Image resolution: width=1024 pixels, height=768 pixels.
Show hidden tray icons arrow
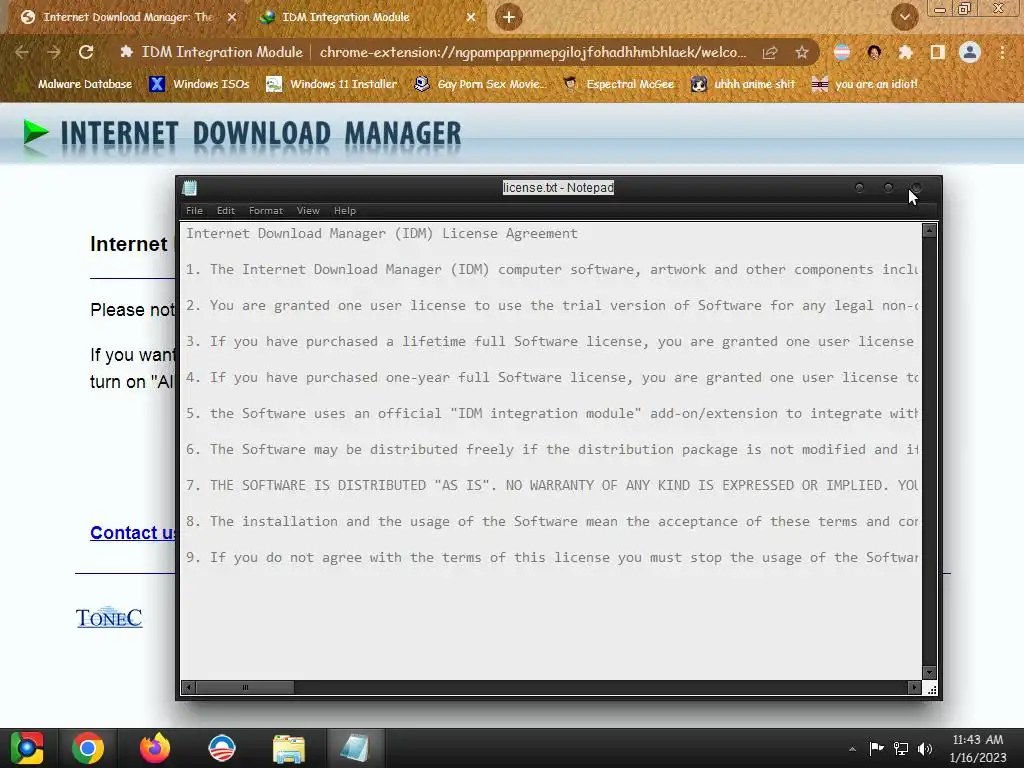pos(852,749)
